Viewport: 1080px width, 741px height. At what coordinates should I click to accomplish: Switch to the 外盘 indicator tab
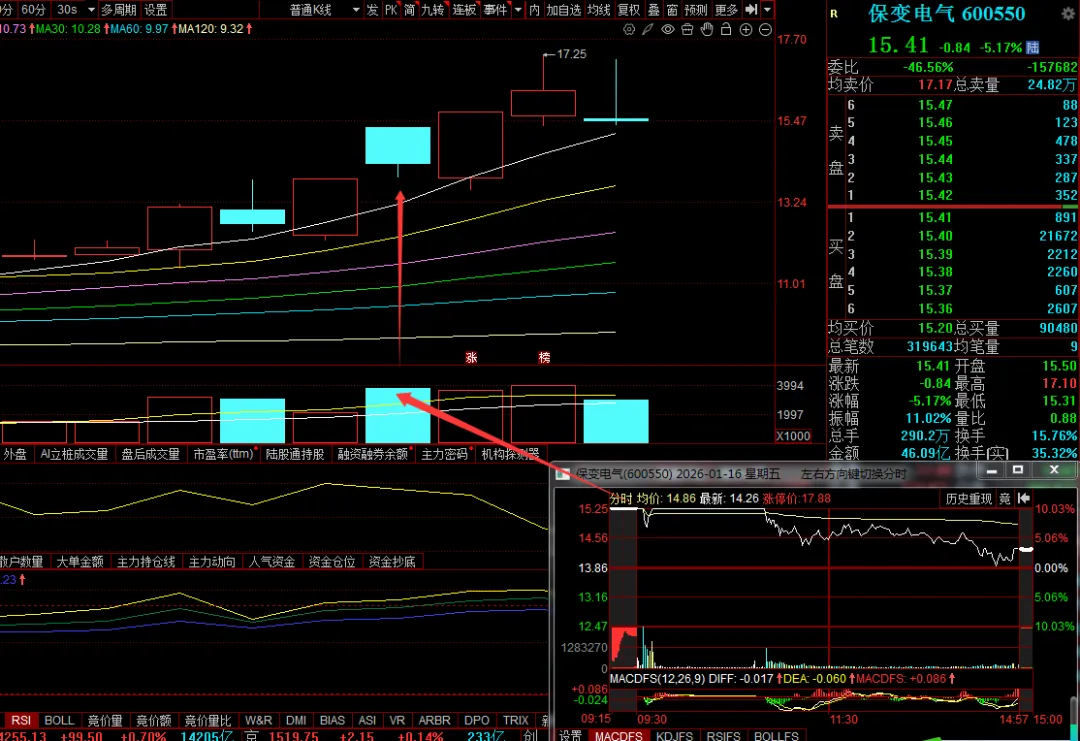tap(15, 454)
